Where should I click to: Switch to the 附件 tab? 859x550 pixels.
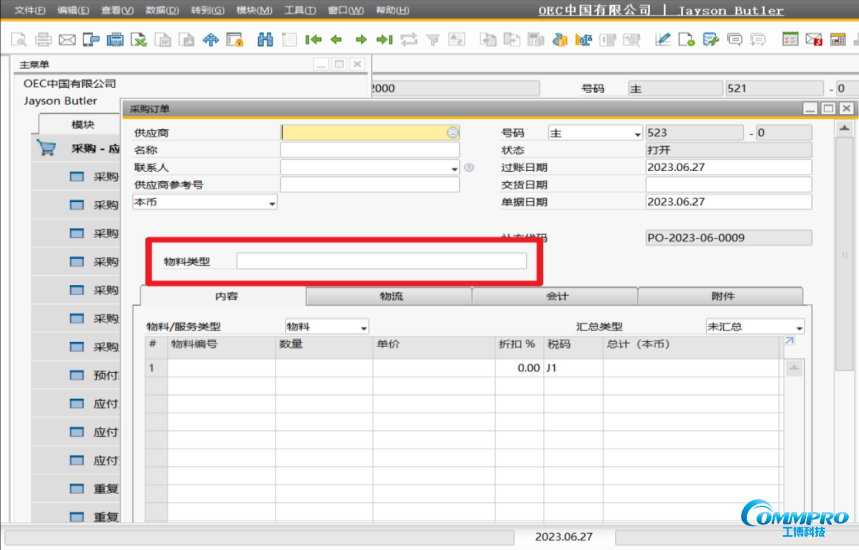722,296
